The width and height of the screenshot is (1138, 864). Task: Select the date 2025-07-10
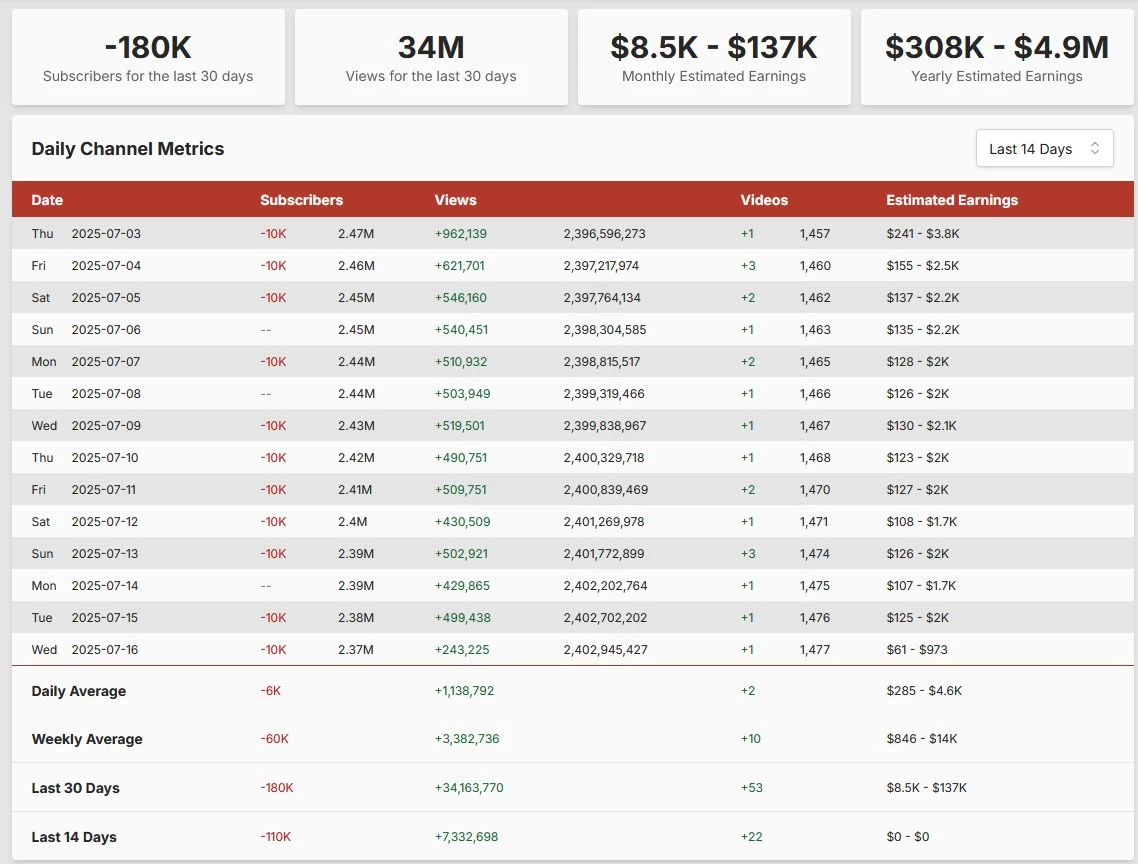(105, 457)
